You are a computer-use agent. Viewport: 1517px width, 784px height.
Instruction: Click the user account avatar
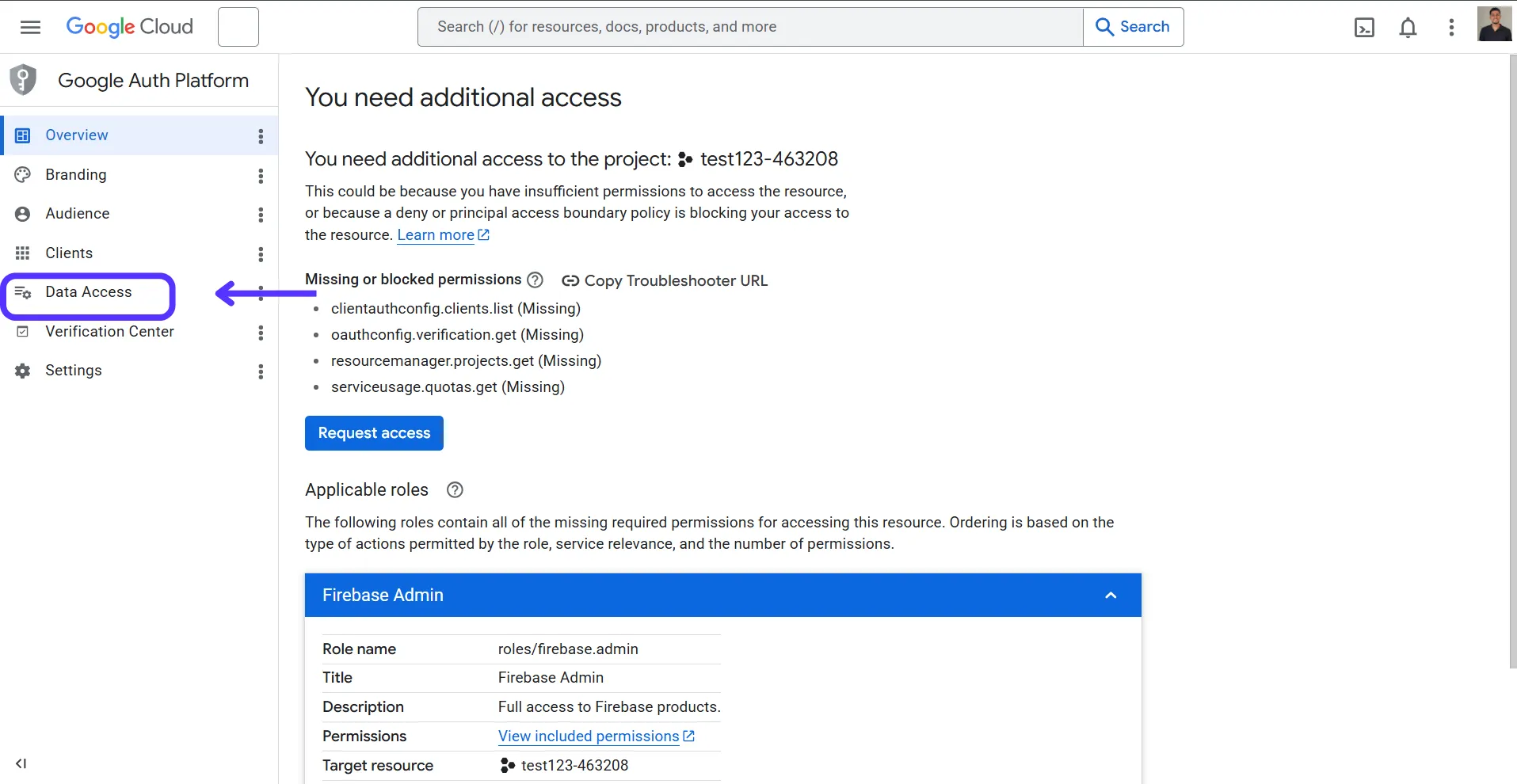1494,24
